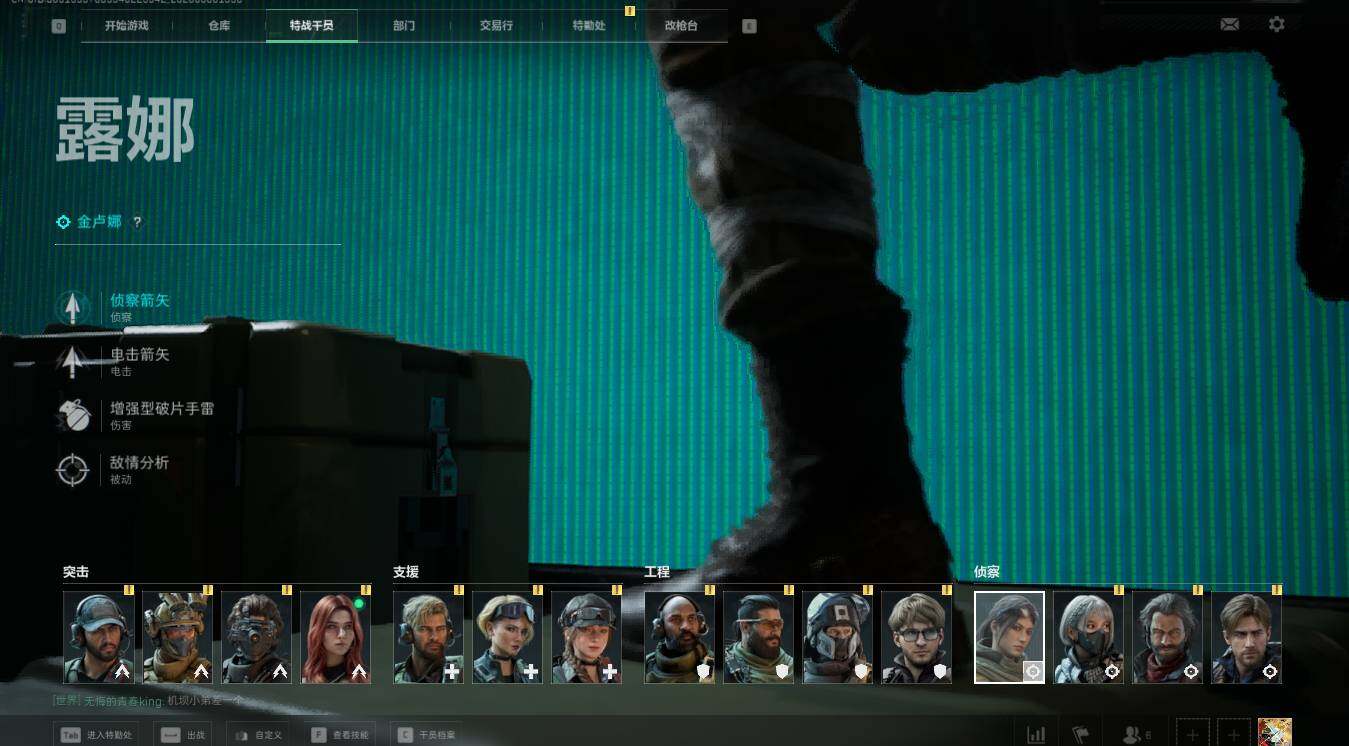Click the Q key icon before the tabs

pyautogui.click(x=59, y=26)
